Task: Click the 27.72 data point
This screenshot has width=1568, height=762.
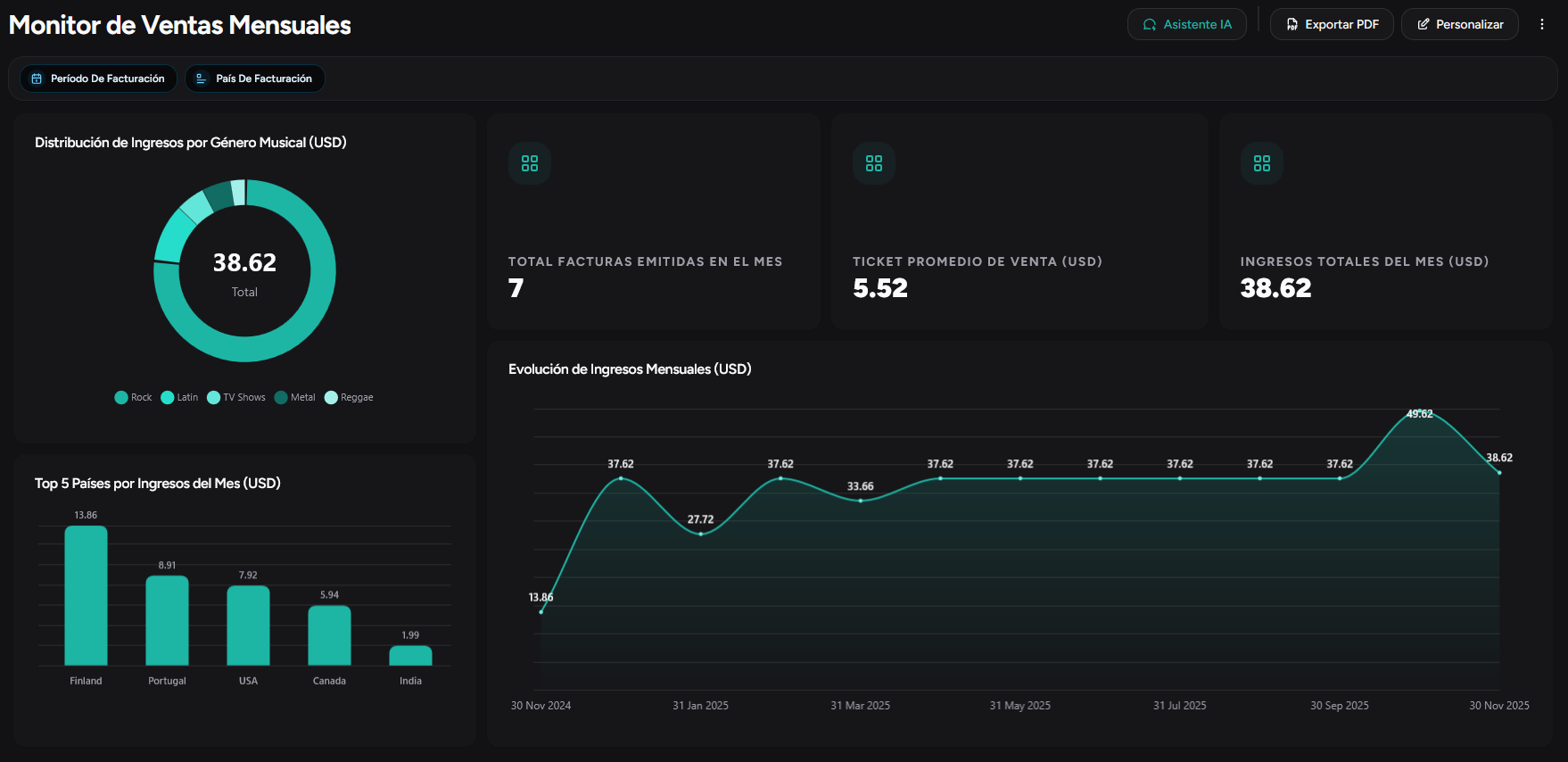Action: [x=701, y=534]
